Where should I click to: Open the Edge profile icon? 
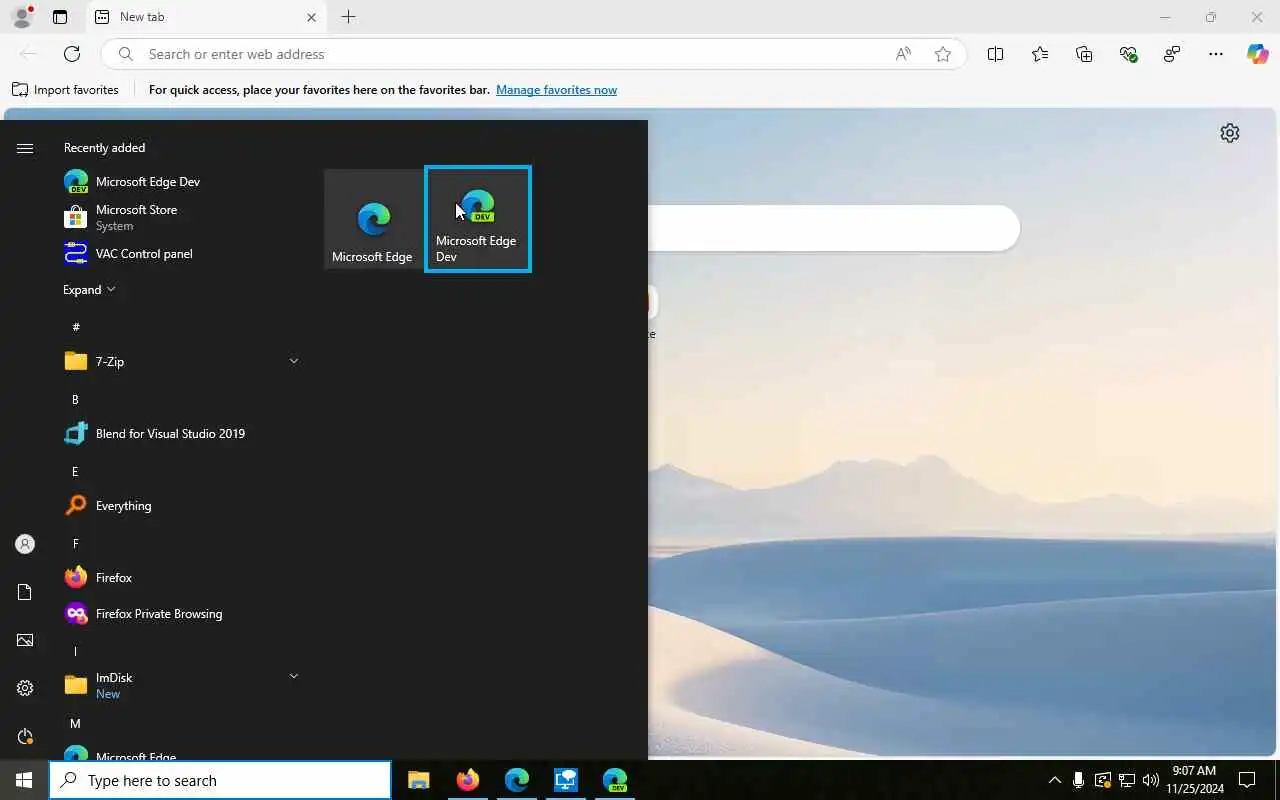22,17
